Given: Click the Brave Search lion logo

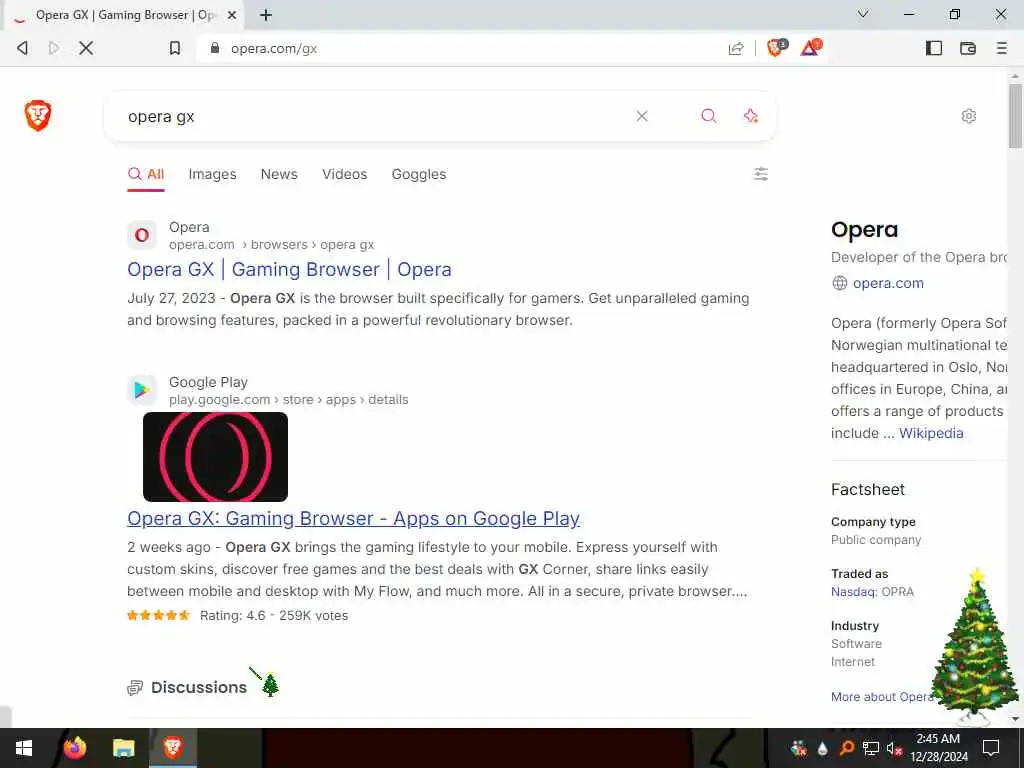Looking at the screenshot, I should (38, 116).
